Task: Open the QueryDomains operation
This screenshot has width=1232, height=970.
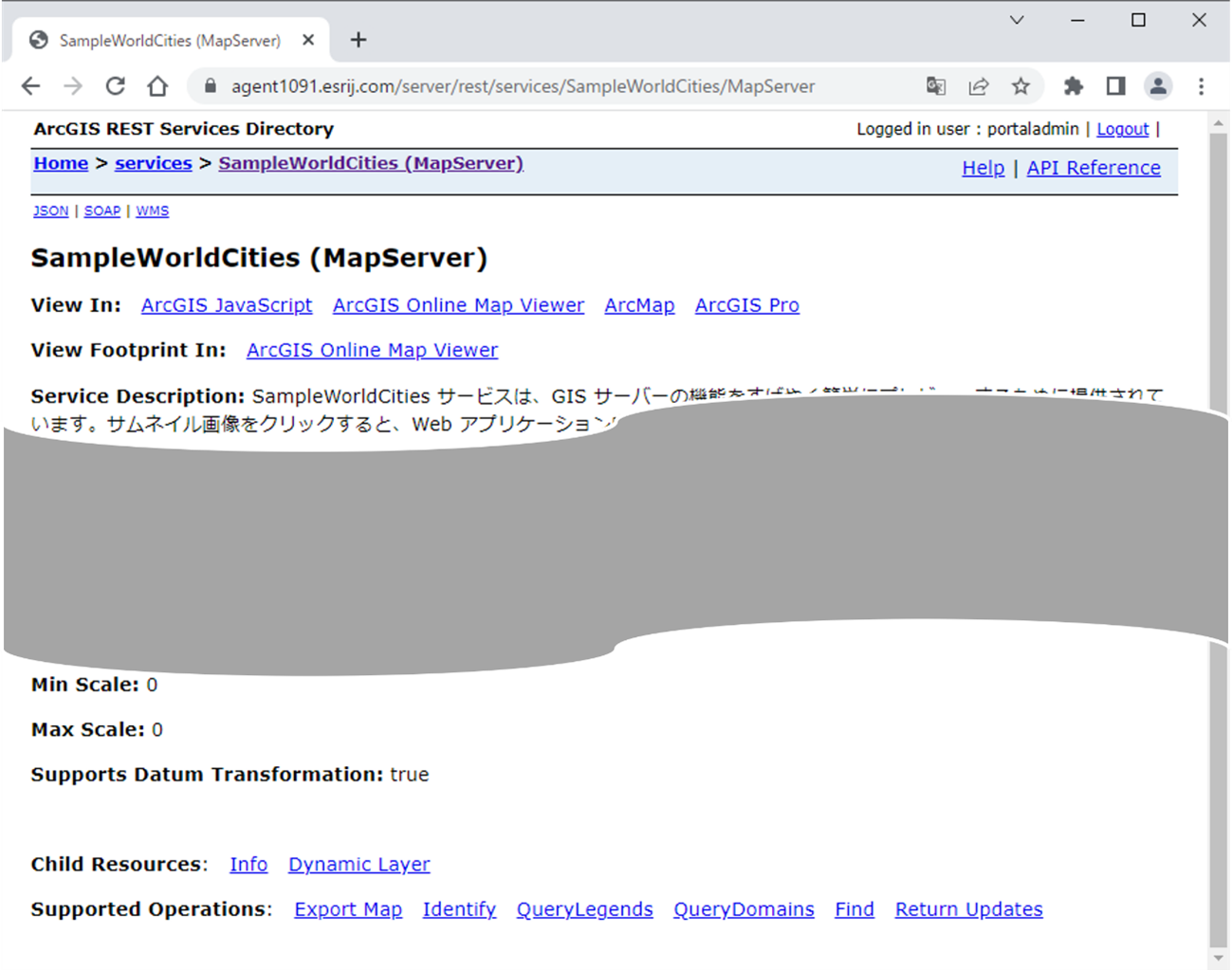Action: pyautogui.click(x=744, y=909)
